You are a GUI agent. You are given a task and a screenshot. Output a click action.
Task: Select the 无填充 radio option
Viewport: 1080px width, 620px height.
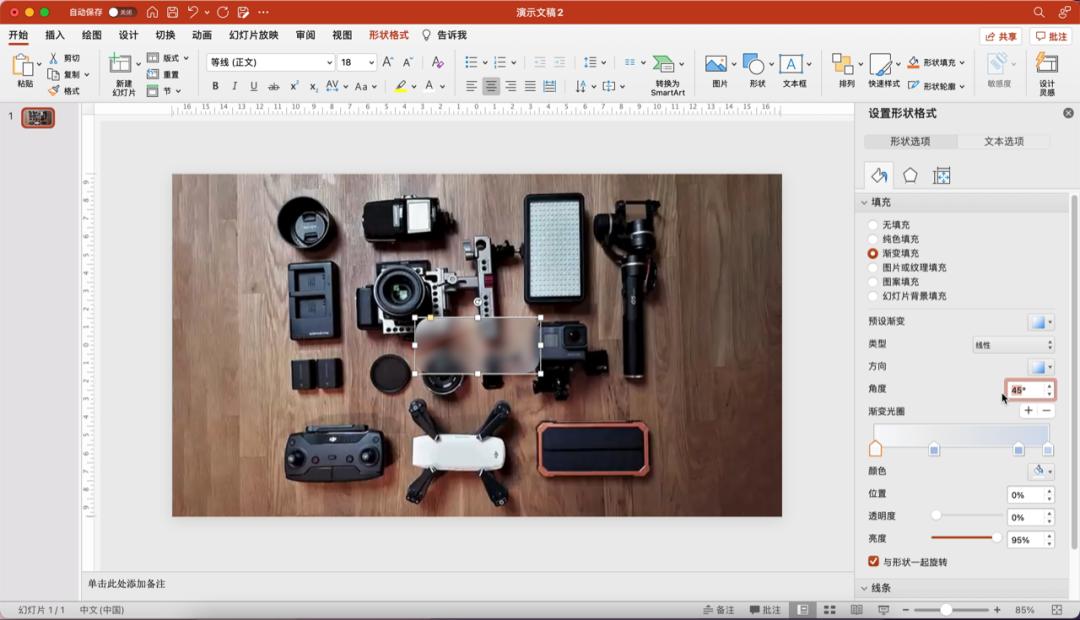coord(873,225)
